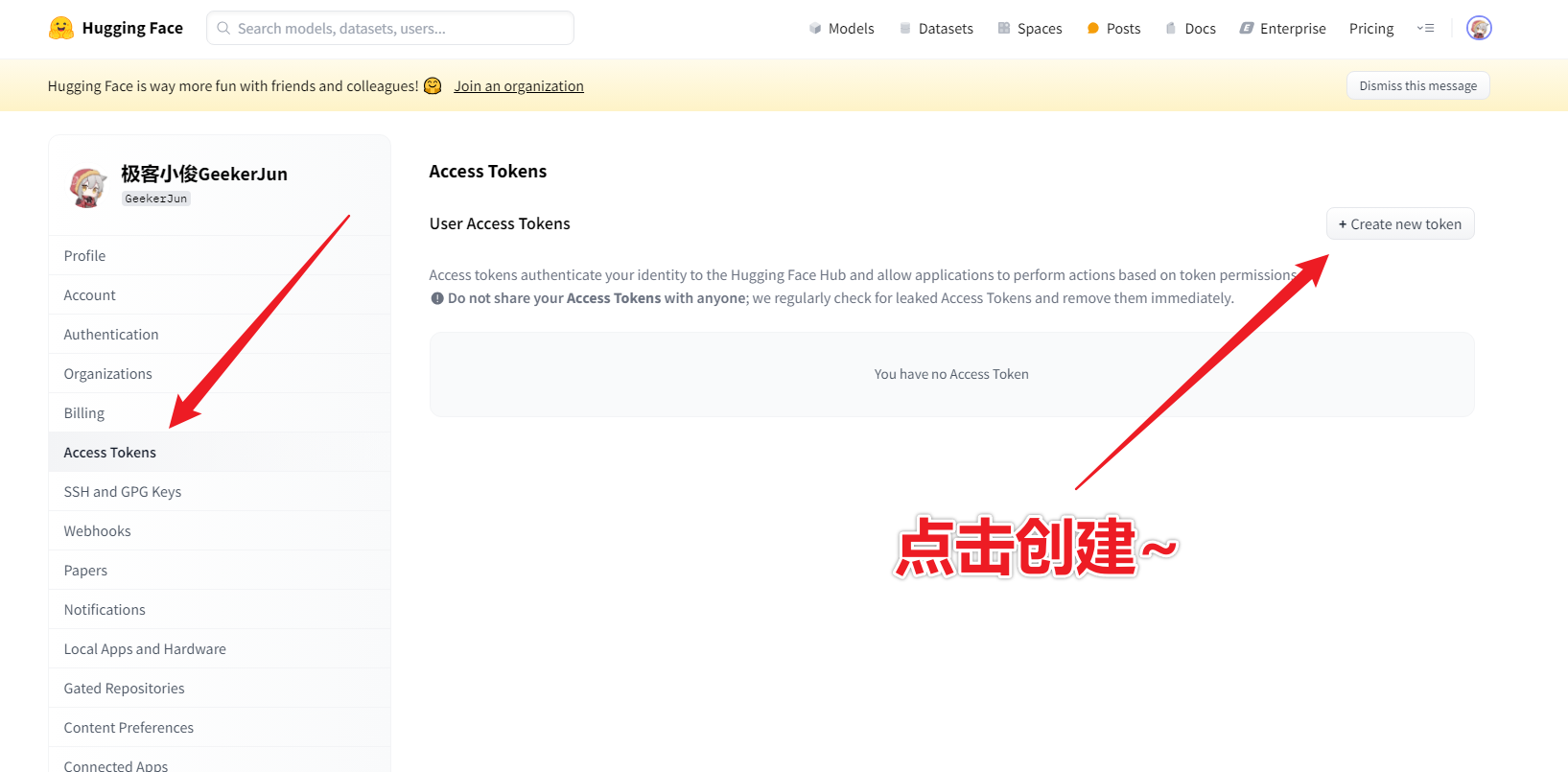Click the Enterprise icon in the navigation bar
Image resolution: width=1568 pixels, height=772 pixels.
[x=1247, y=28]
